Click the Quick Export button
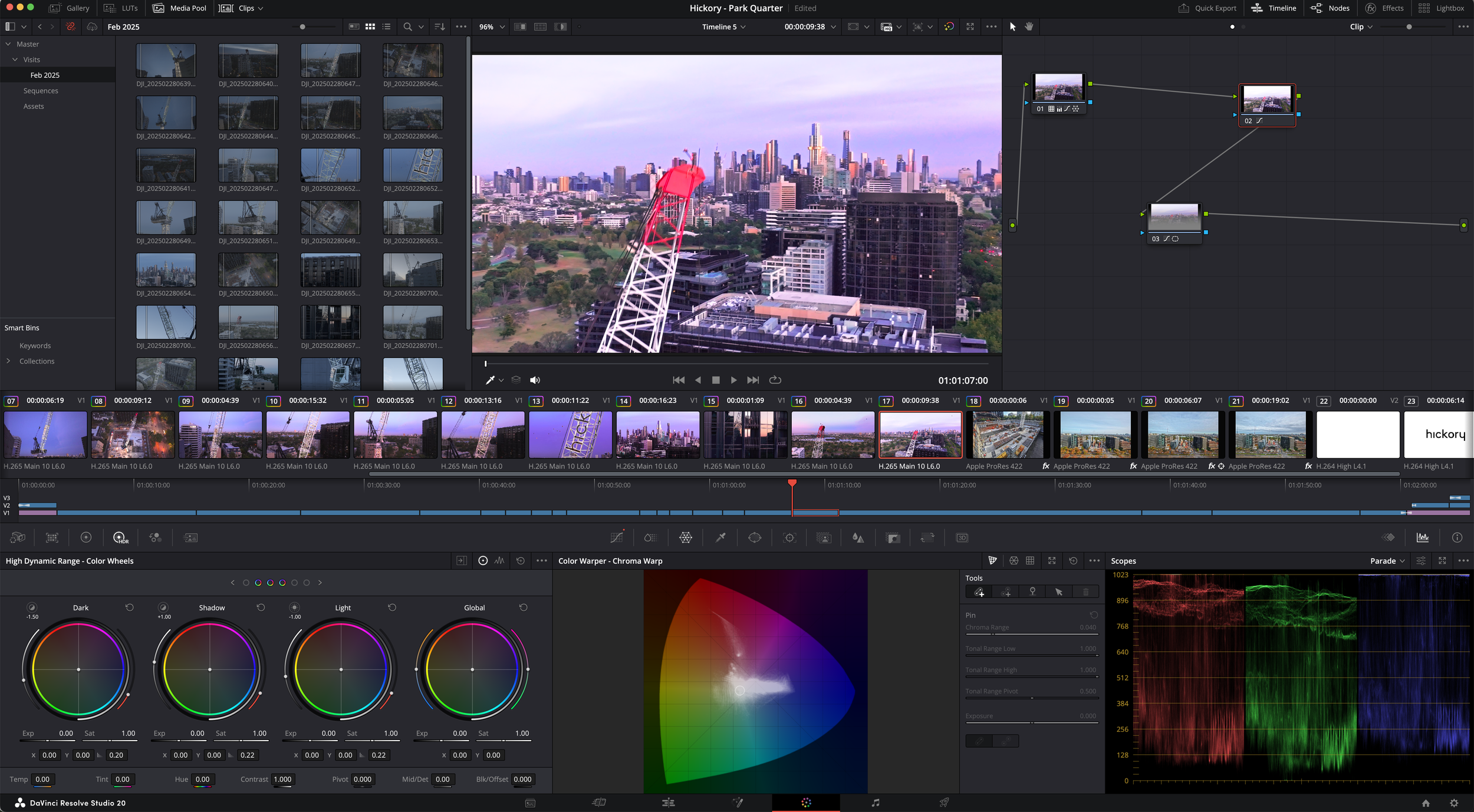This screenshot has height=812, width=1474. [1207, 8]
